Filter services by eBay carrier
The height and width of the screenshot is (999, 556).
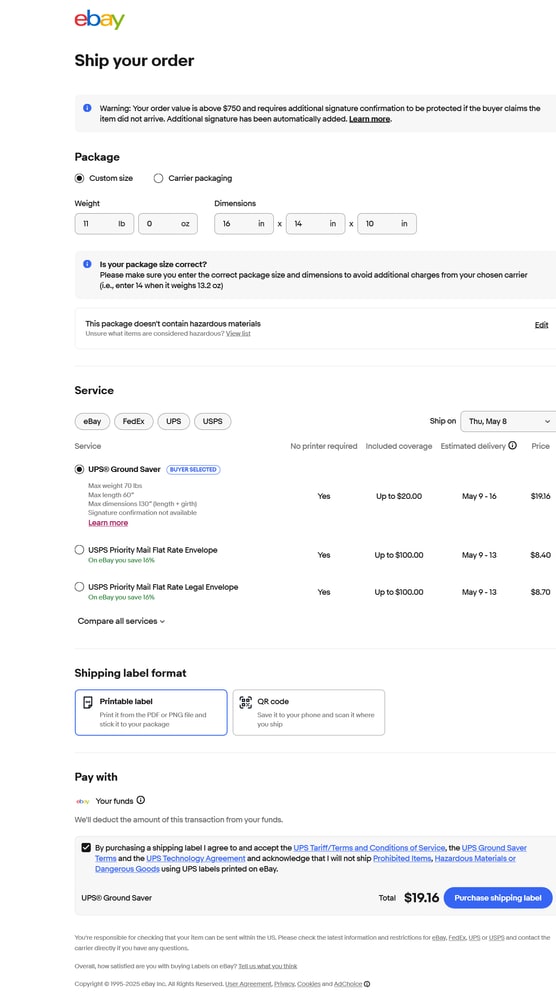click(92, 421)
